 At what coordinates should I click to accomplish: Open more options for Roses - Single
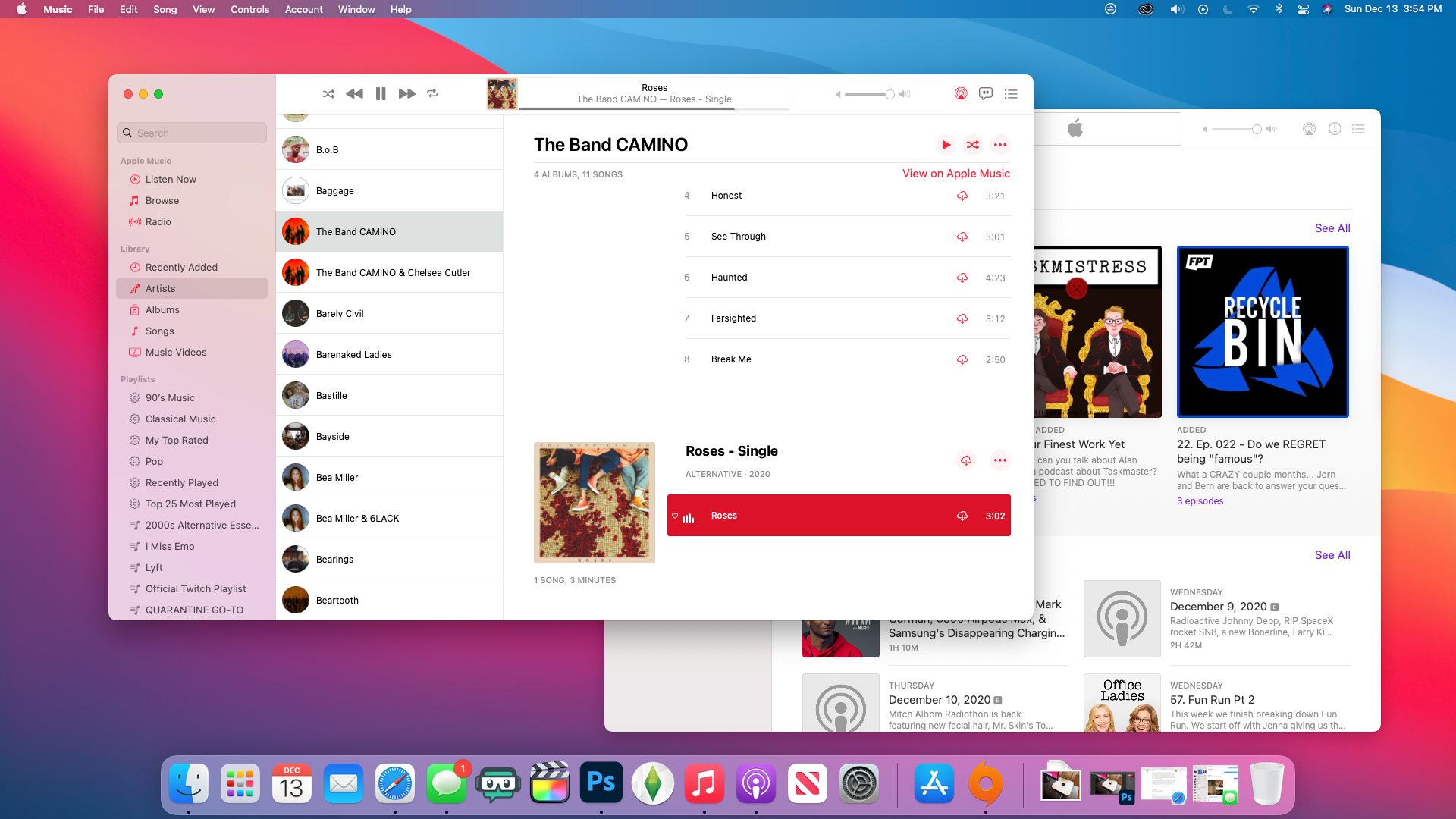[x=1000, y=460]
